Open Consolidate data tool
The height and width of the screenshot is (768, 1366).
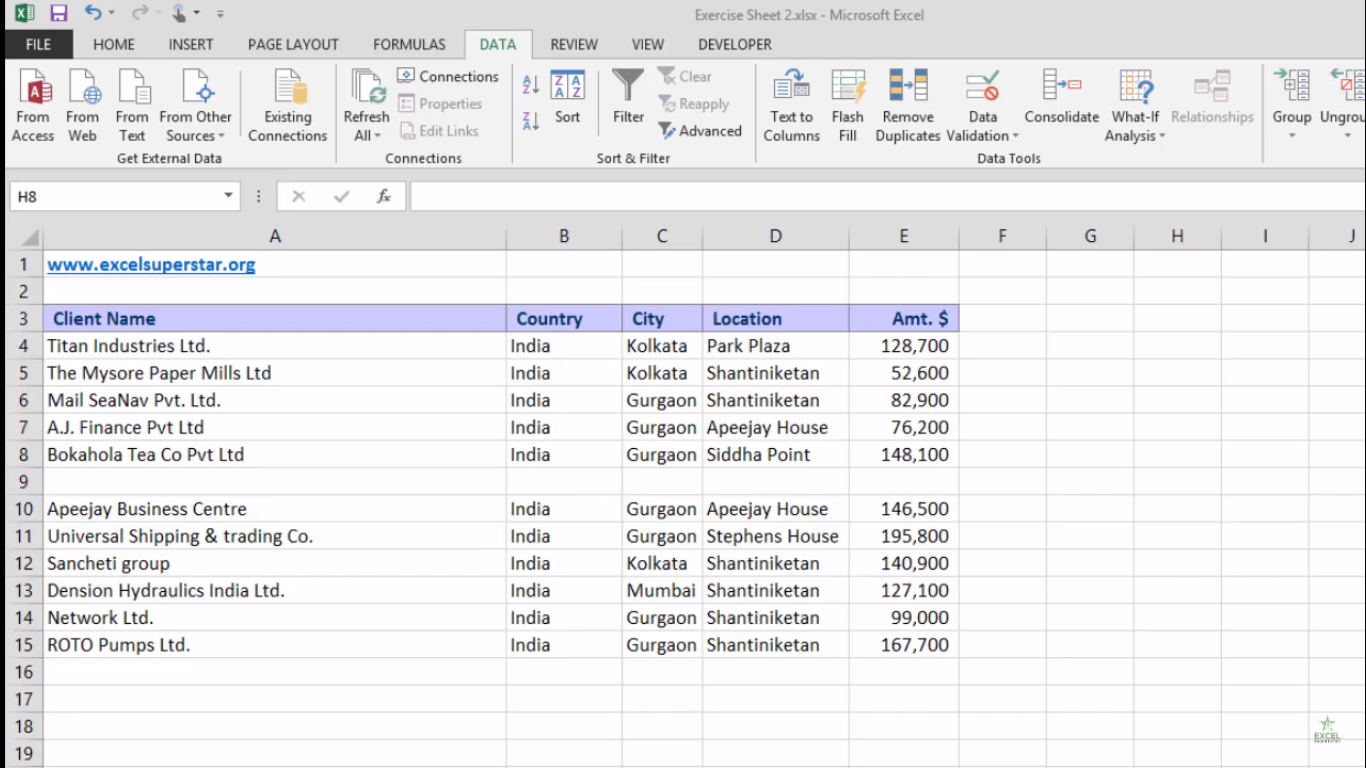[x=1061, y=97]
